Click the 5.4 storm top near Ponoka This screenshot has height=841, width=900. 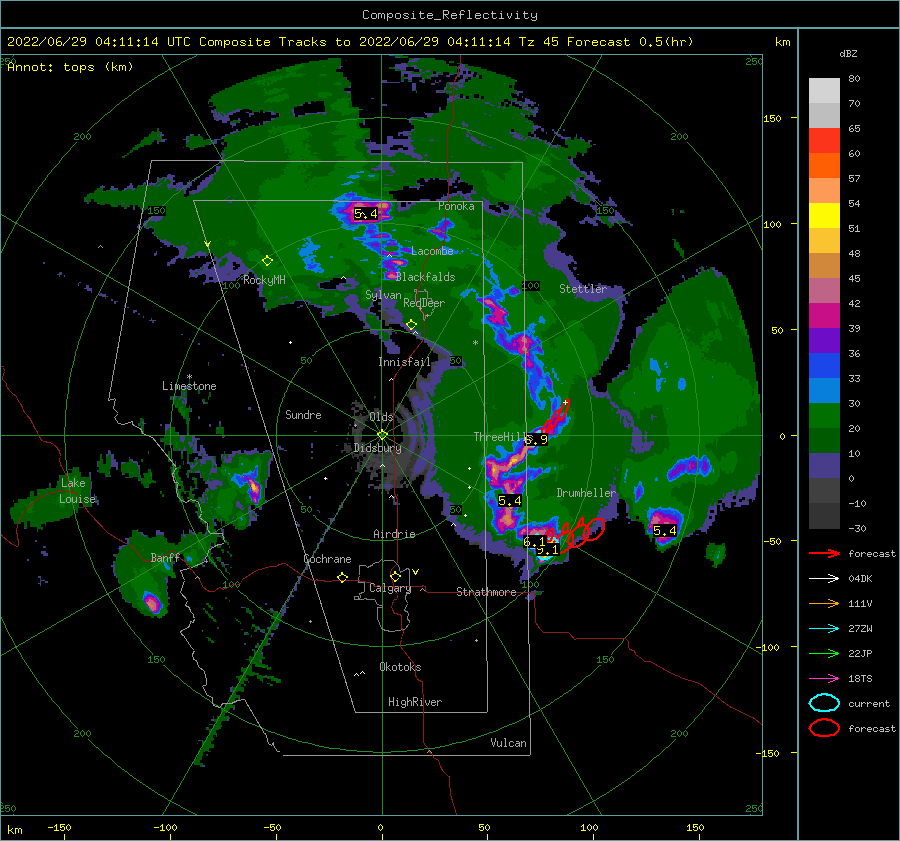366,214
